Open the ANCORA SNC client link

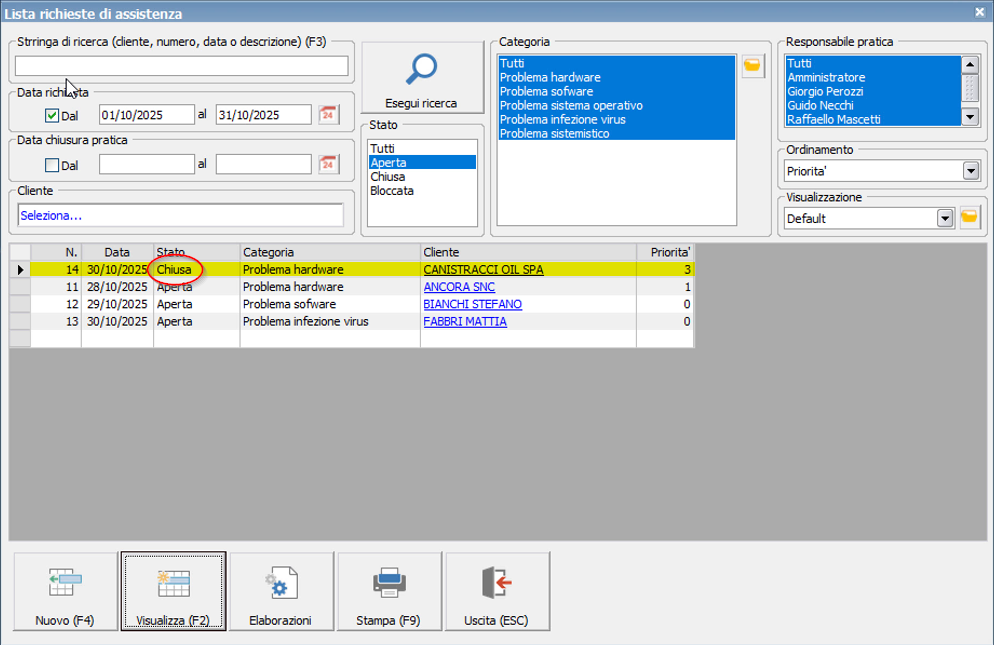coord(458,287)
